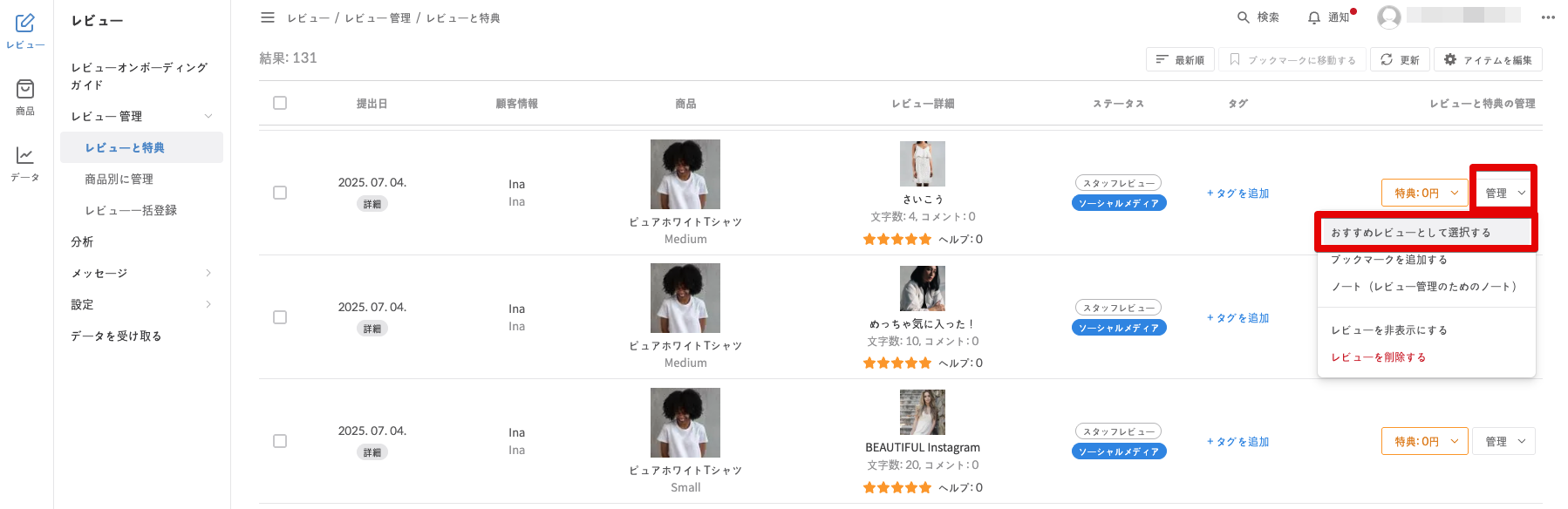
Task: Open the user avatar profile icon
Action: coord(1389,17)
